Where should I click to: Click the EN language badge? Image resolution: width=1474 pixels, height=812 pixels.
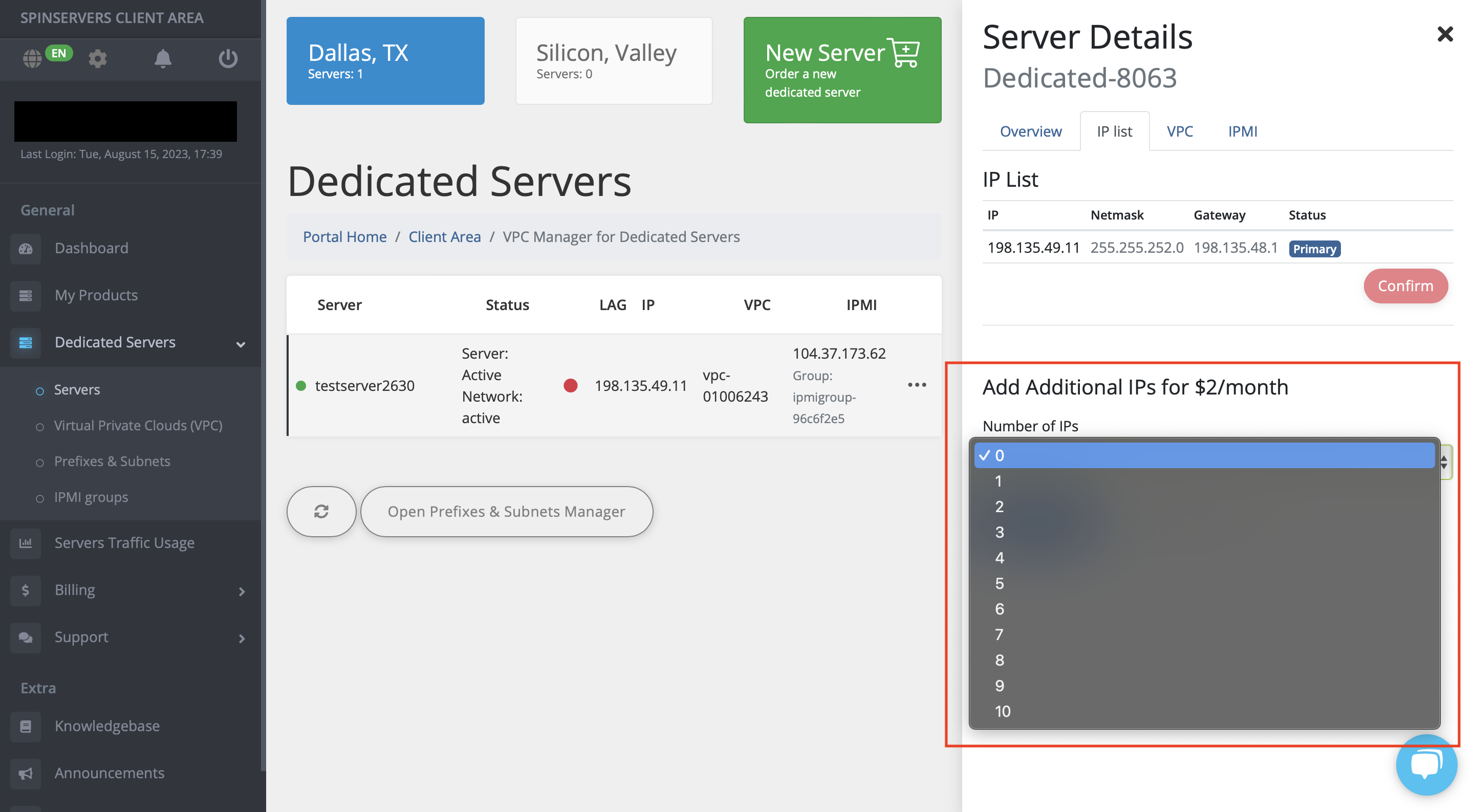click(x=59, y=53)
